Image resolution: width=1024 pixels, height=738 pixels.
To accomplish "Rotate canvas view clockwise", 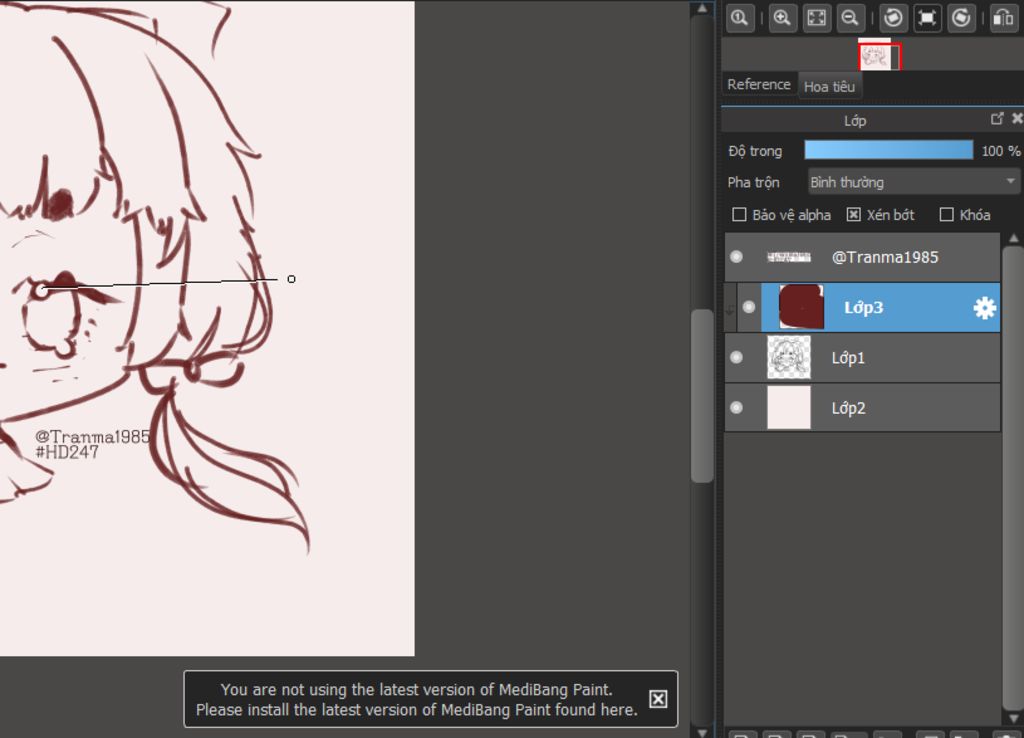I will (961, 18).
